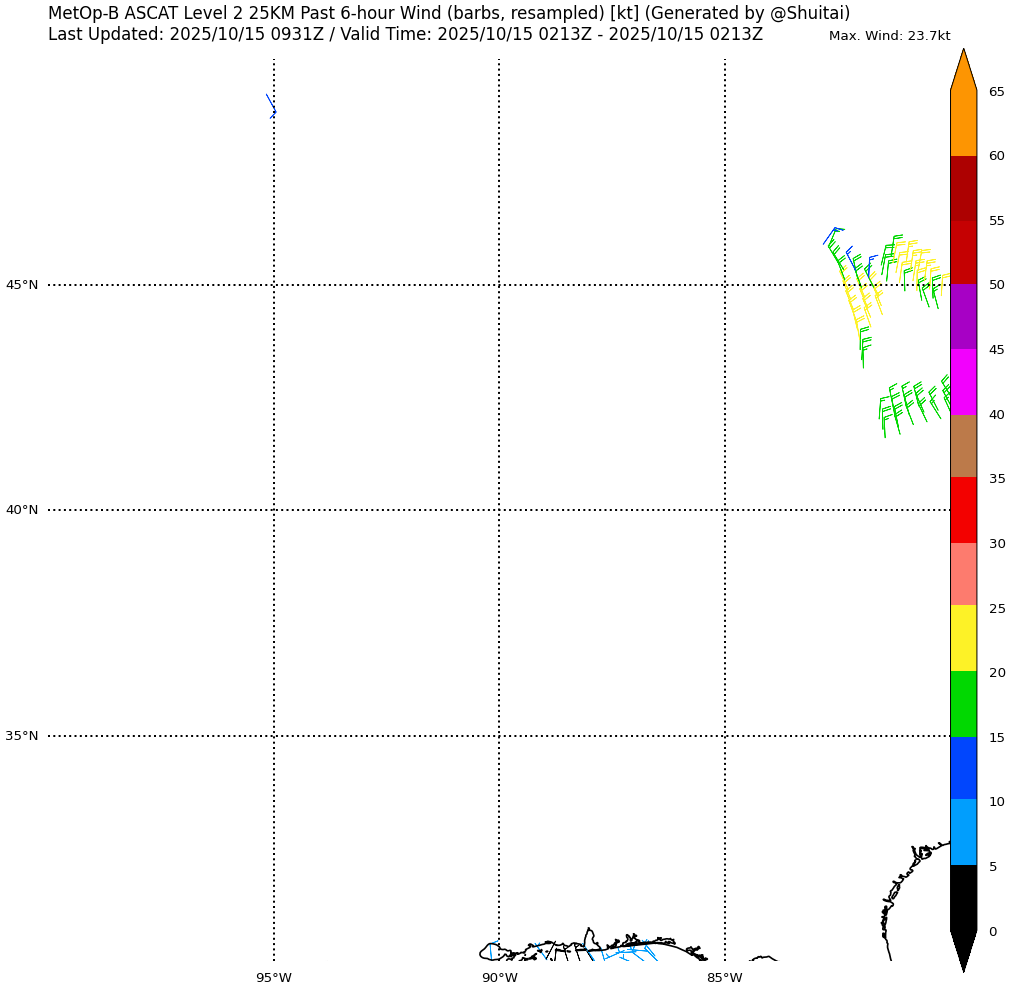Click the MetOp-B ASCAT title line
Screen dimensions: 1010x989
(449, 14)
